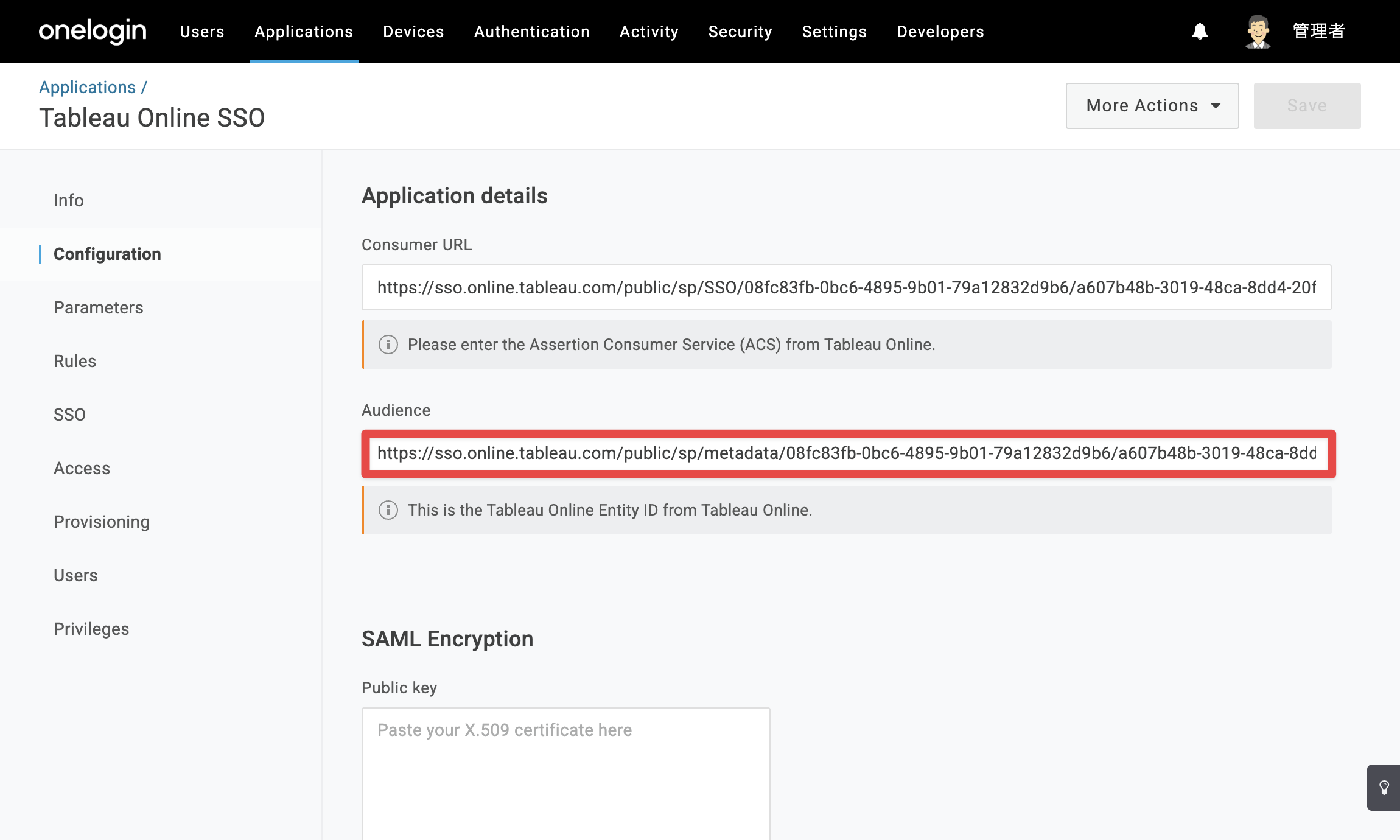
Task: Open the Security menu
Action: point(740,32)
